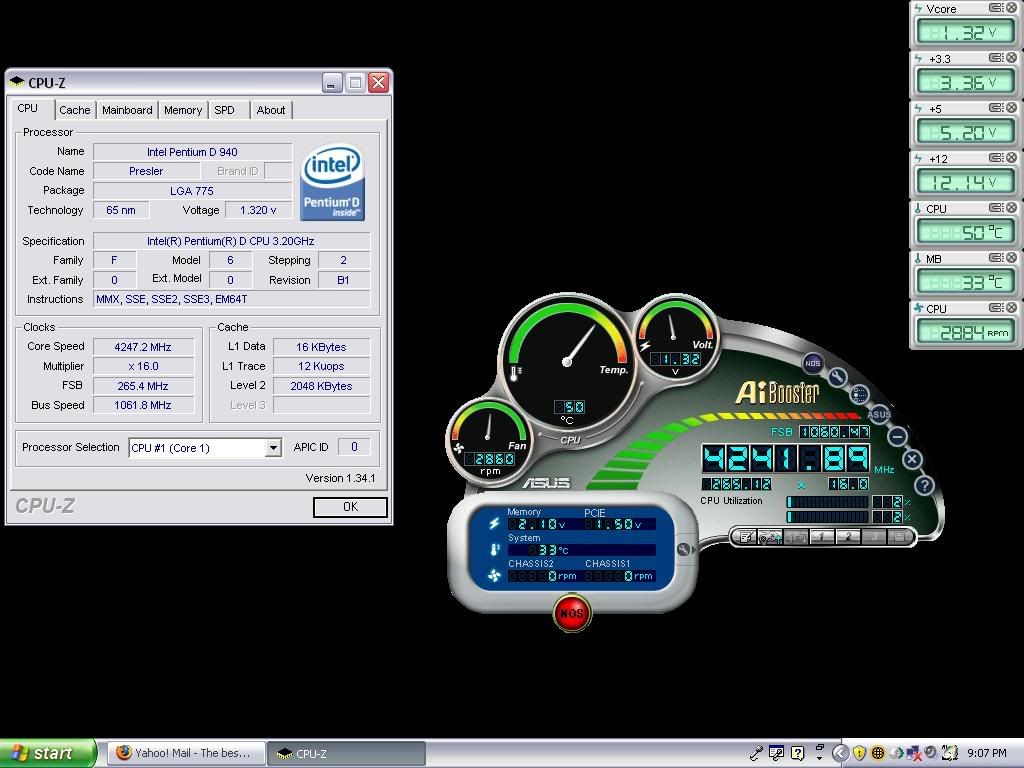Open settings icon on +5 voltage widget
1024x768 pixels.
996,108
